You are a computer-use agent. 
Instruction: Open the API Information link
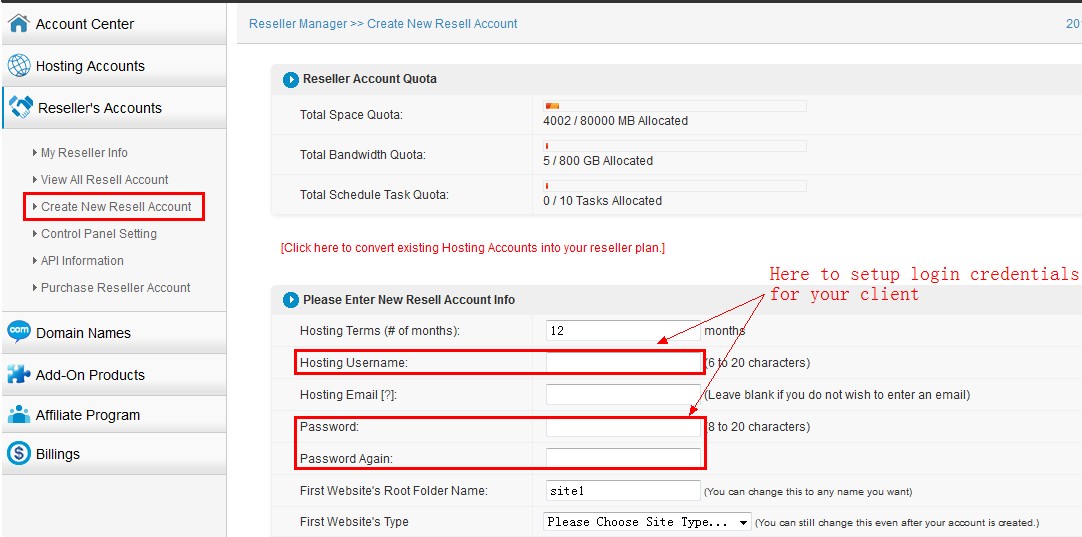tap(82, 261)
